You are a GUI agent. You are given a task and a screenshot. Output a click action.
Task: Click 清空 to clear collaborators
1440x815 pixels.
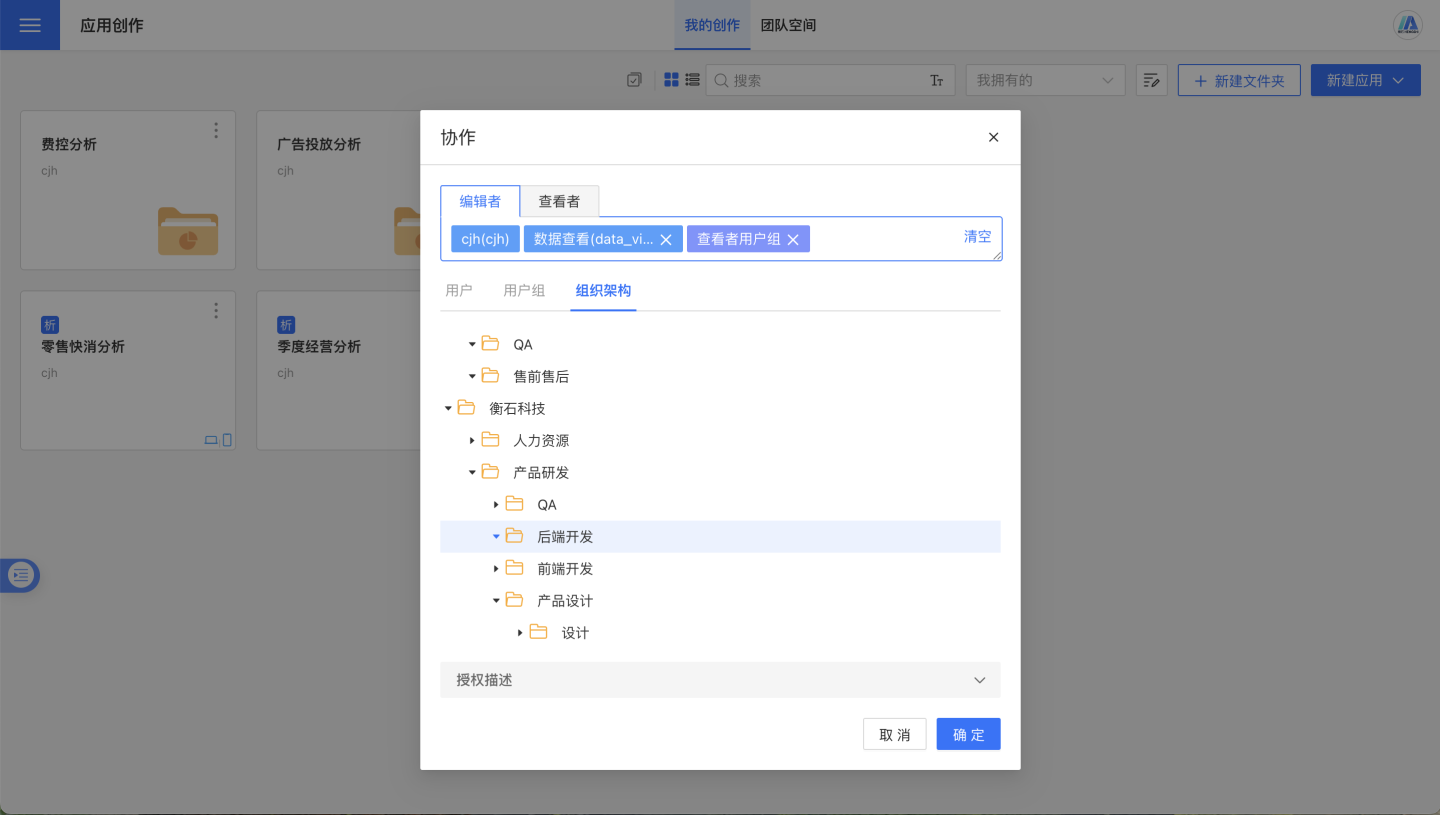[x=977, y=237]
